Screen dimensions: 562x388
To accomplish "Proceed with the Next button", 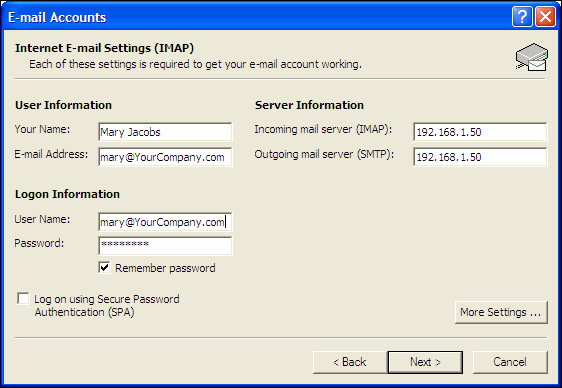I will (425, 362).
